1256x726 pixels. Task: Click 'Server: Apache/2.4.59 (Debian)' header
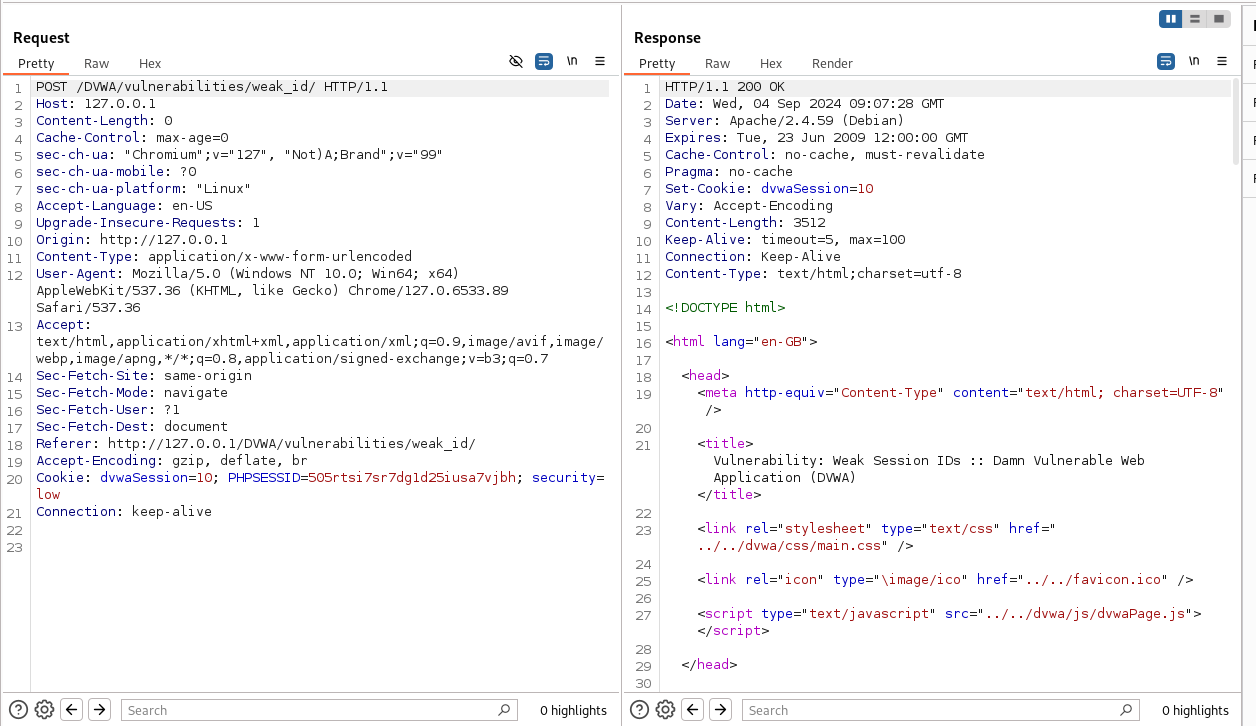point(785,121)
